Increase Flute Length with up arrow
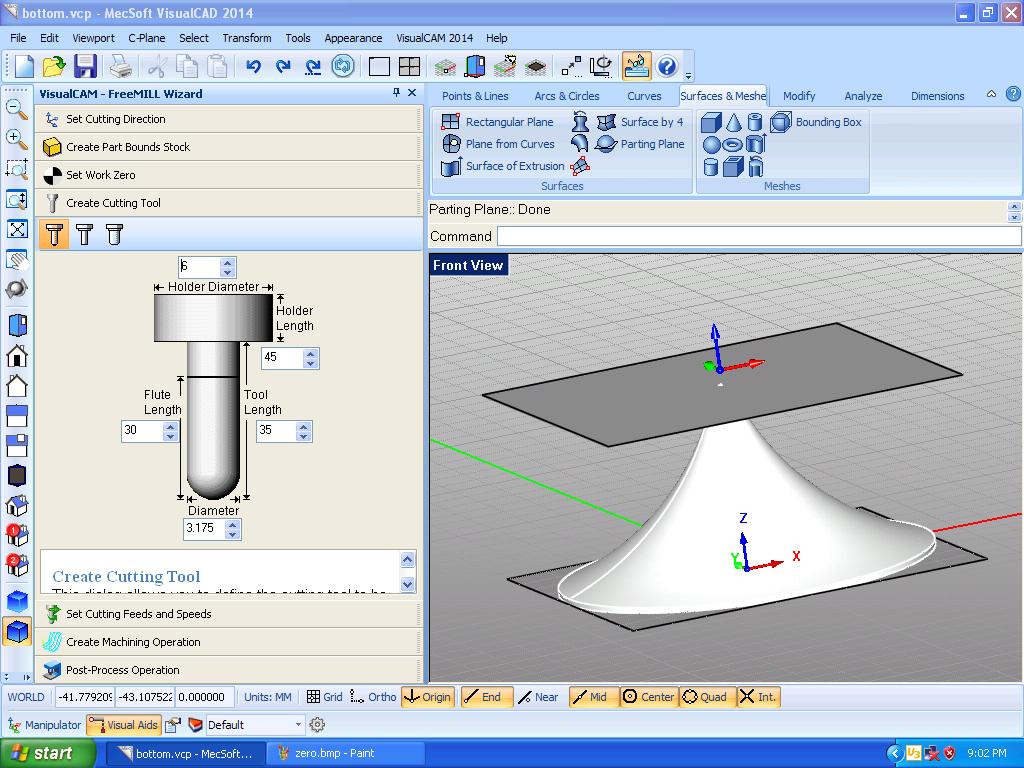1024x768 pixels. coord(170,426)
